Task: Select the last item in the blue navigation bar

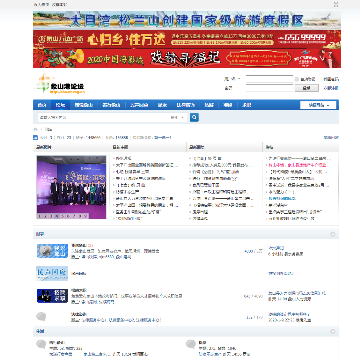Action: 247,105
